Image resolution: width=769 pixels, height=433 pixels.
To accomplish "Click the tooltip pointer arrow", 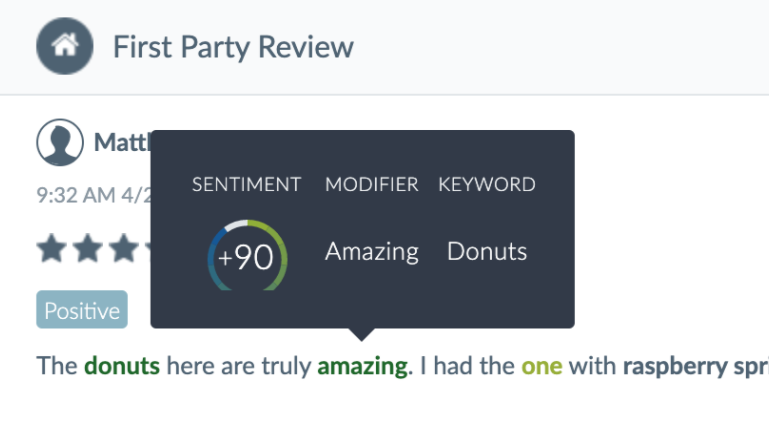I will [x=362, y=334].
